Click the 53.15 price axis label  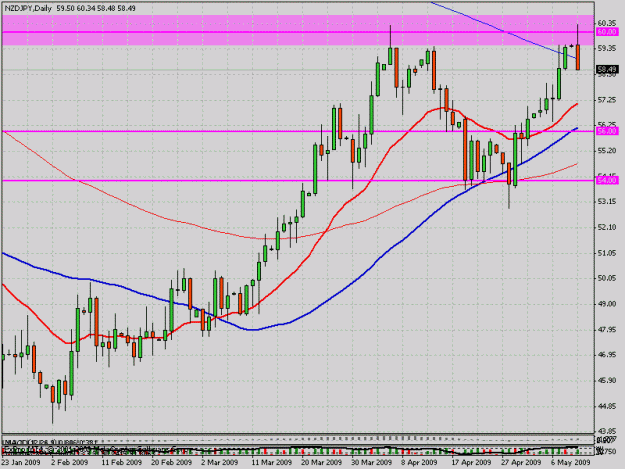tap(607, 202)
